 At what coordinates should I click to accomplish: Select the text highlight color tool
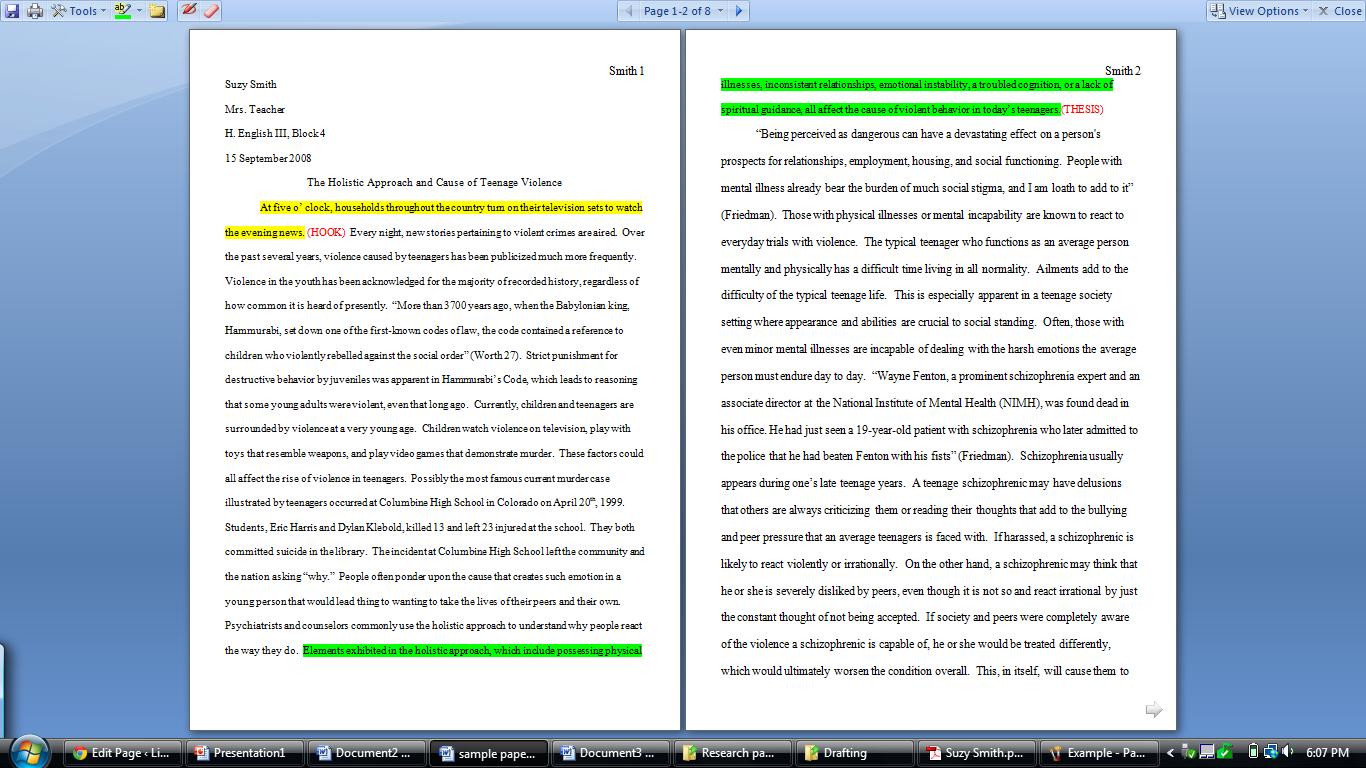coord(123,11)
